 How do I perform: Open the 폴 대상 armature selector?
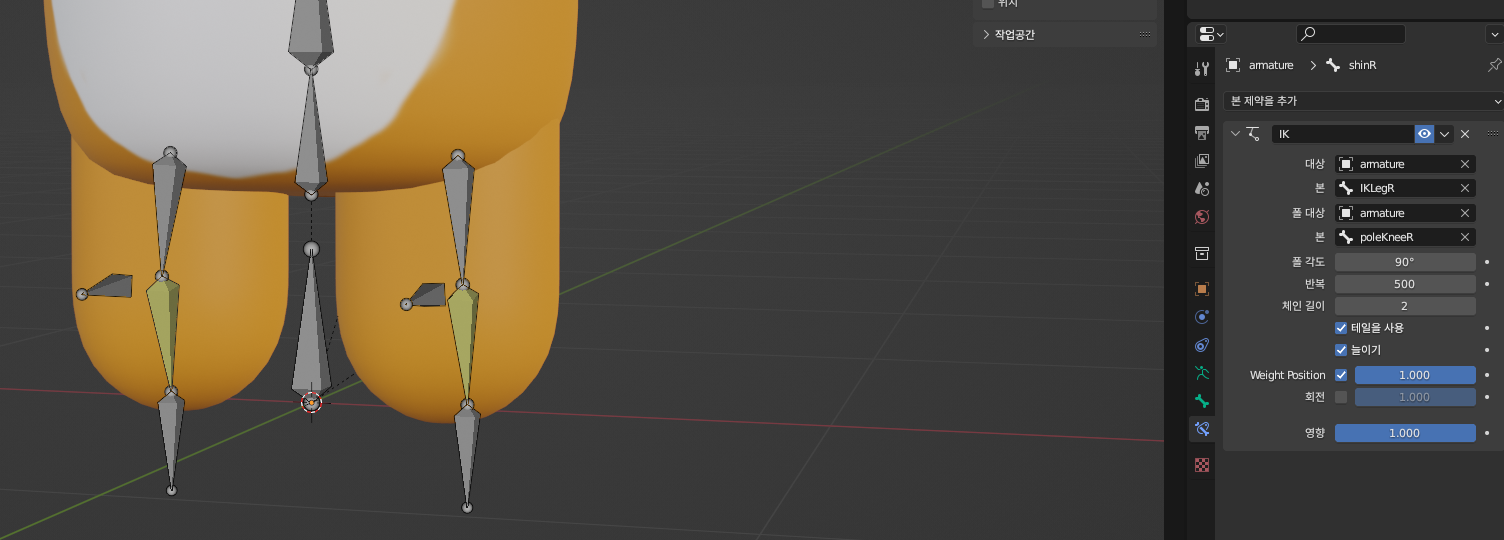[1396, 213]
